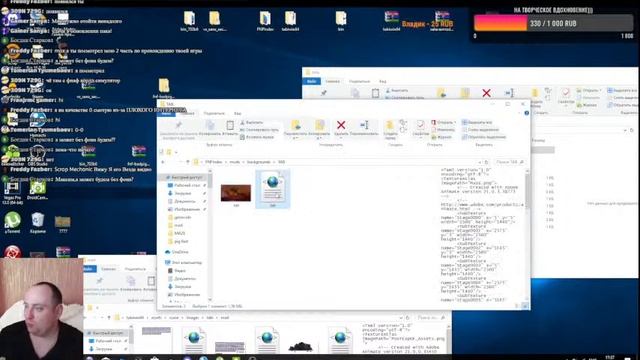The height and width of the screenshot is (360, 640).
Task: Click the Properties checkmark icon in front ribbon
Action: point(420,125)
